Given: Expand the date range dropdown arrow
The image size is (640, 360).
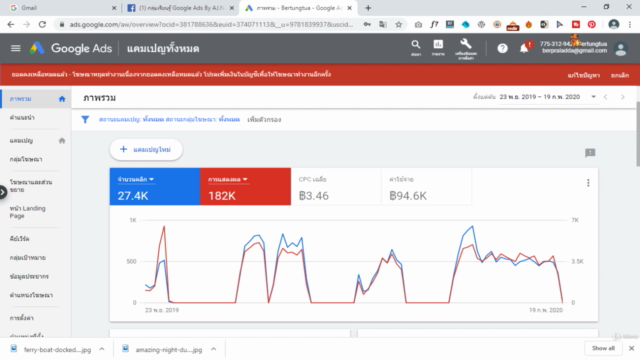Looking at the screenshot, I should (593, 97).
